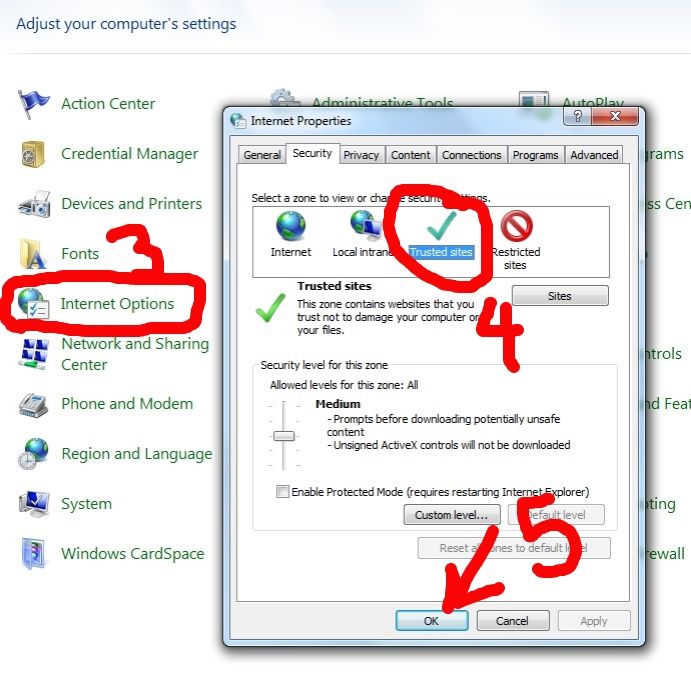Open Network and Sharing Center link
The image size is (691, 684).
(135, 354)
